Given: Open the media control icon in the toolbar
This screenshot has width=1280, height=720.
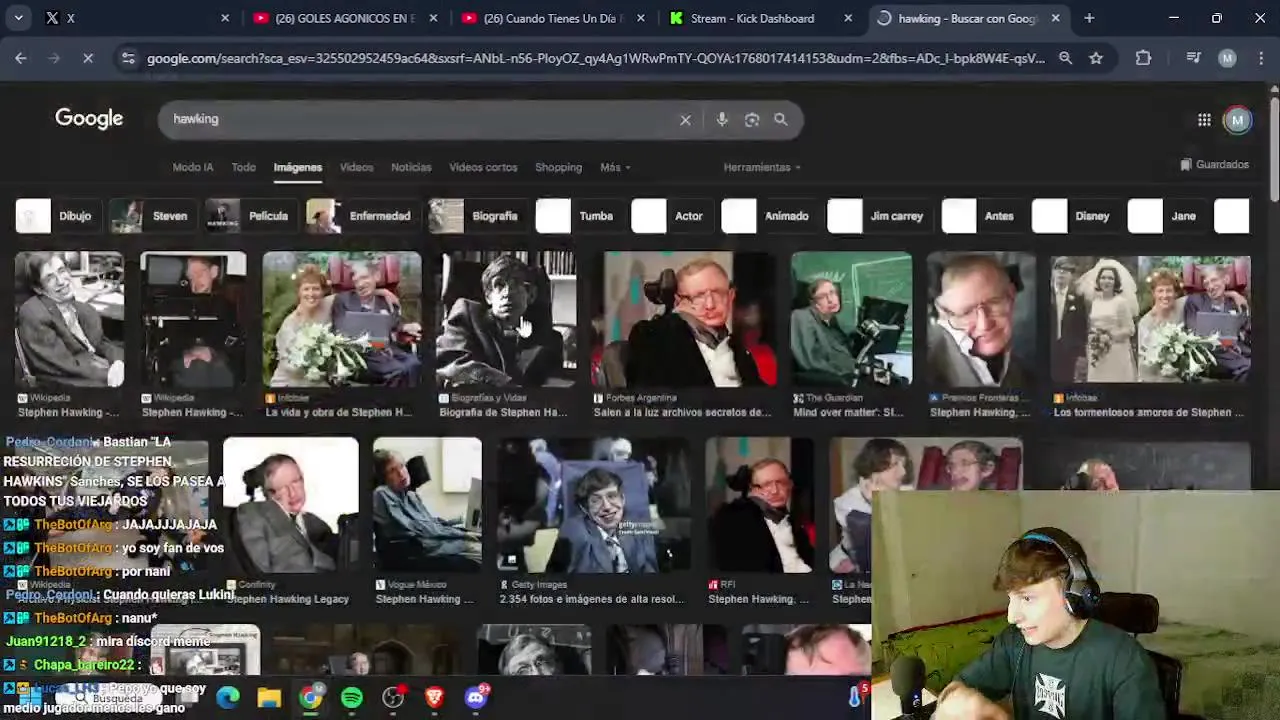Looking at the screenshot, I should click(x=1193, y=58).
